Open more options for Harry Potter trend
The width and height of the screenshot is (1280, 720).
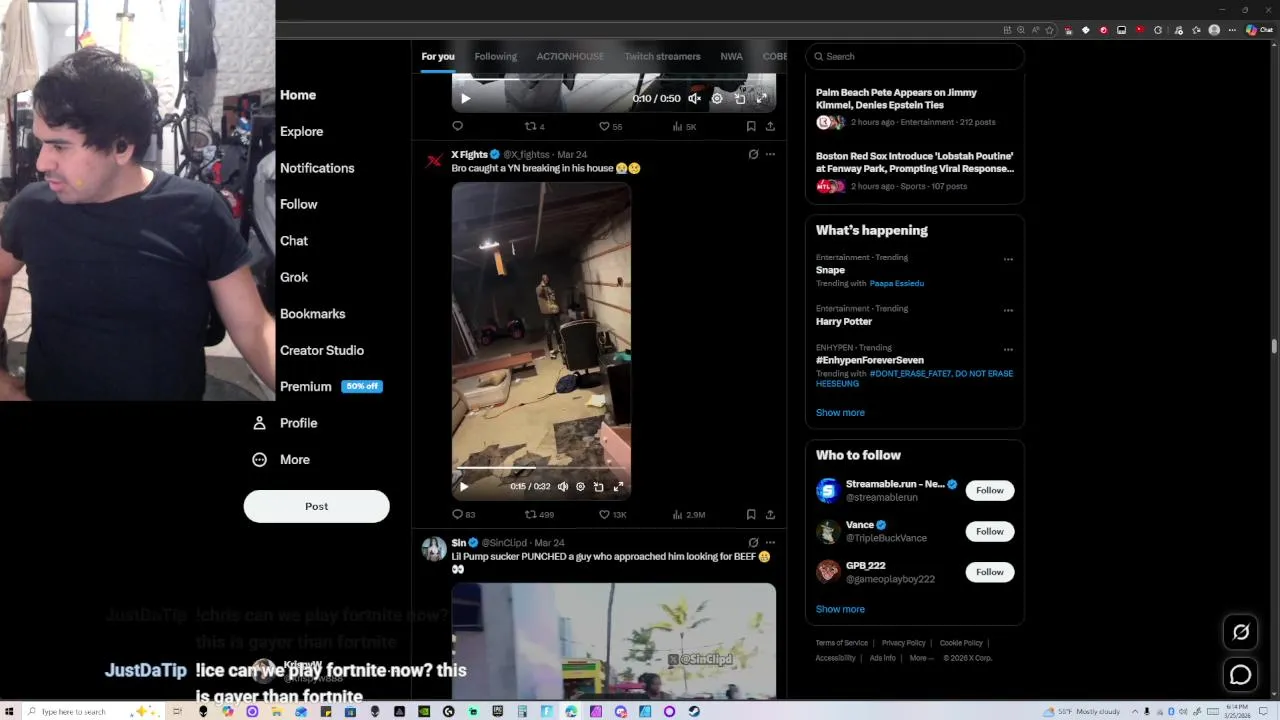tap(1008, 310)
